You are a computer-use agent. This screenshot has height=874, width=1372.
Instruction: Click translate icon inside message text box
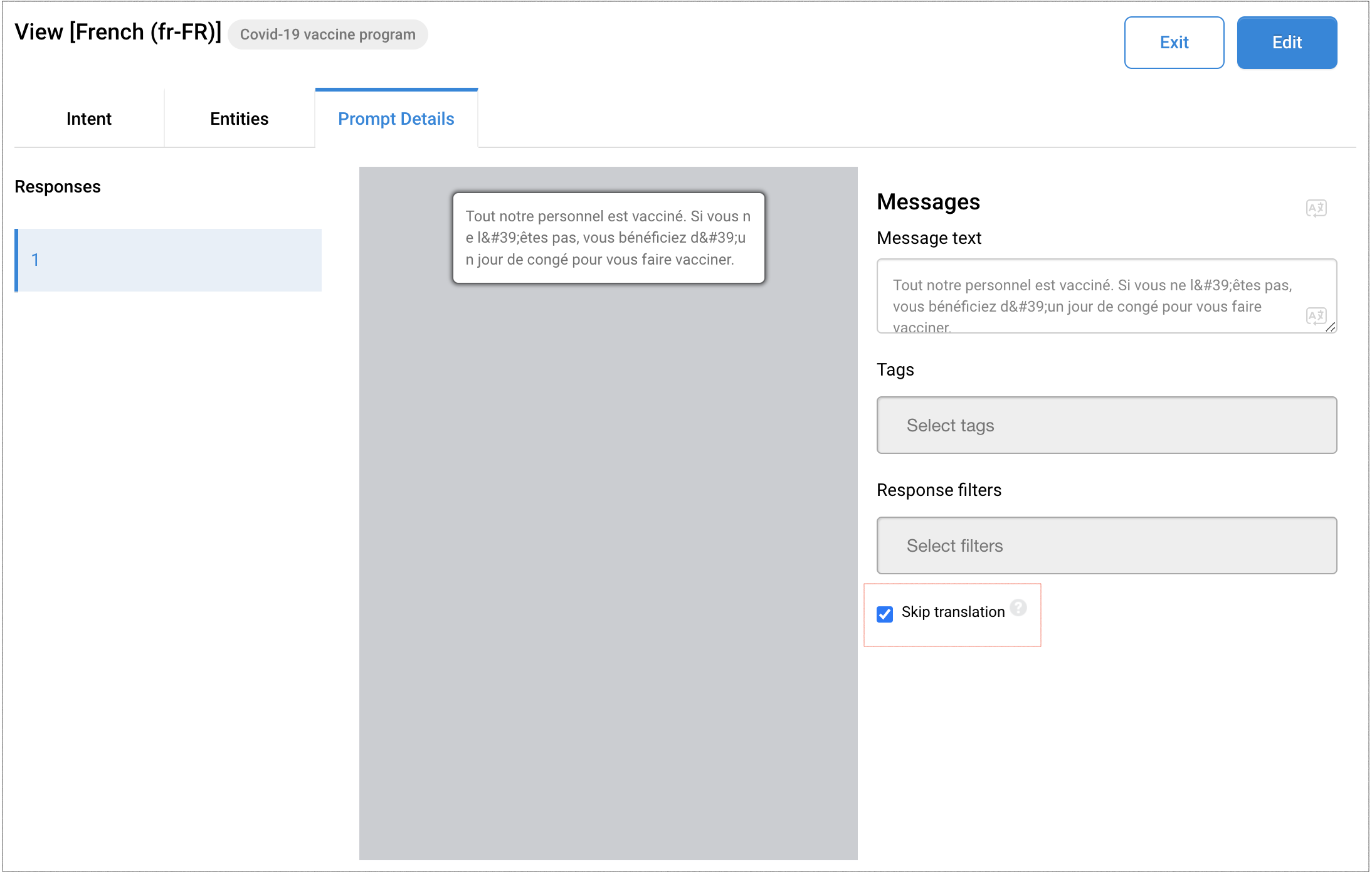tap(1316, 316)
